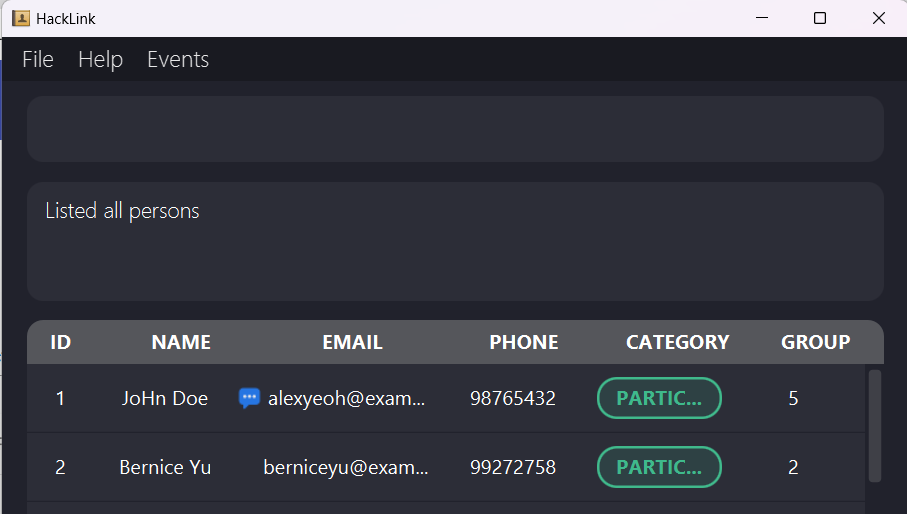
Task: Click the email alexyeoh@exam...
Action: click(346, 398)
